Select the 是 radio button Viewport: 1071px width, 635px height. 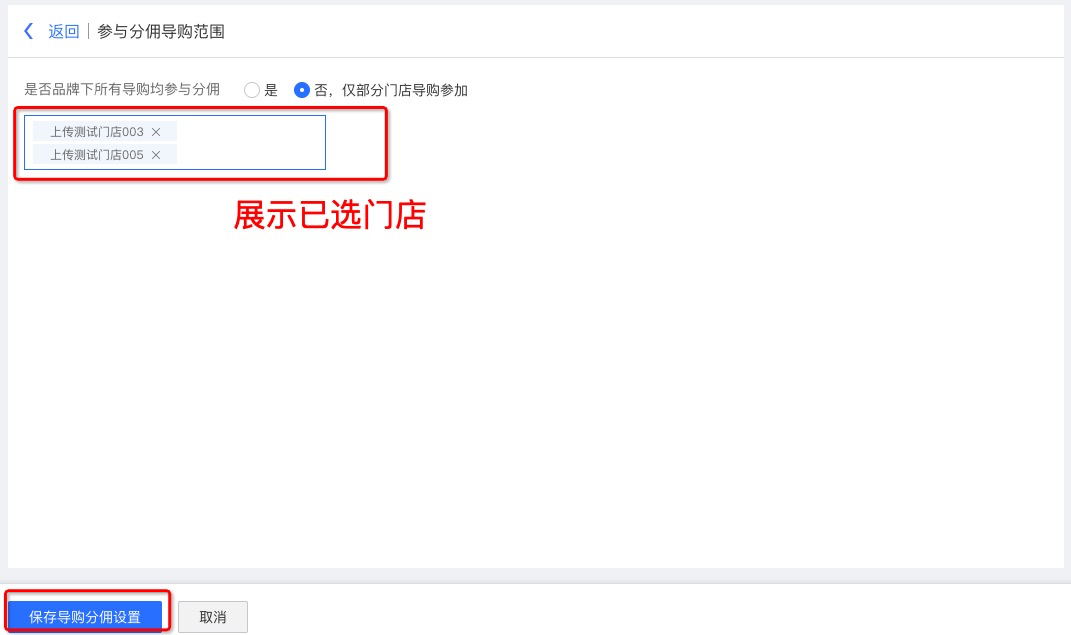point(251,90)
